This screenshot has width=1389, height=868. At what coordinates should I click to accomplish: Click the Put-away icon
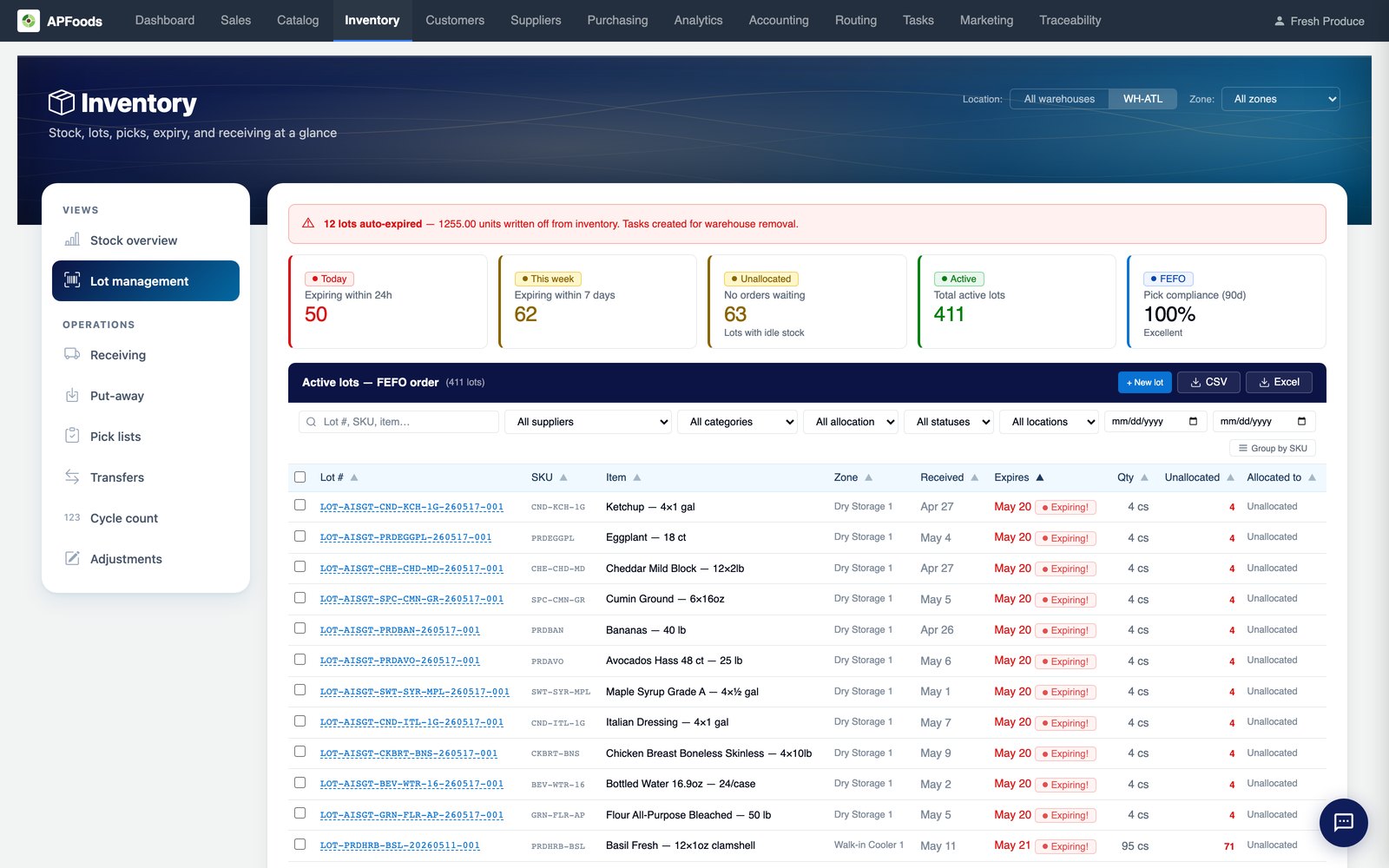tap(72, 395)
